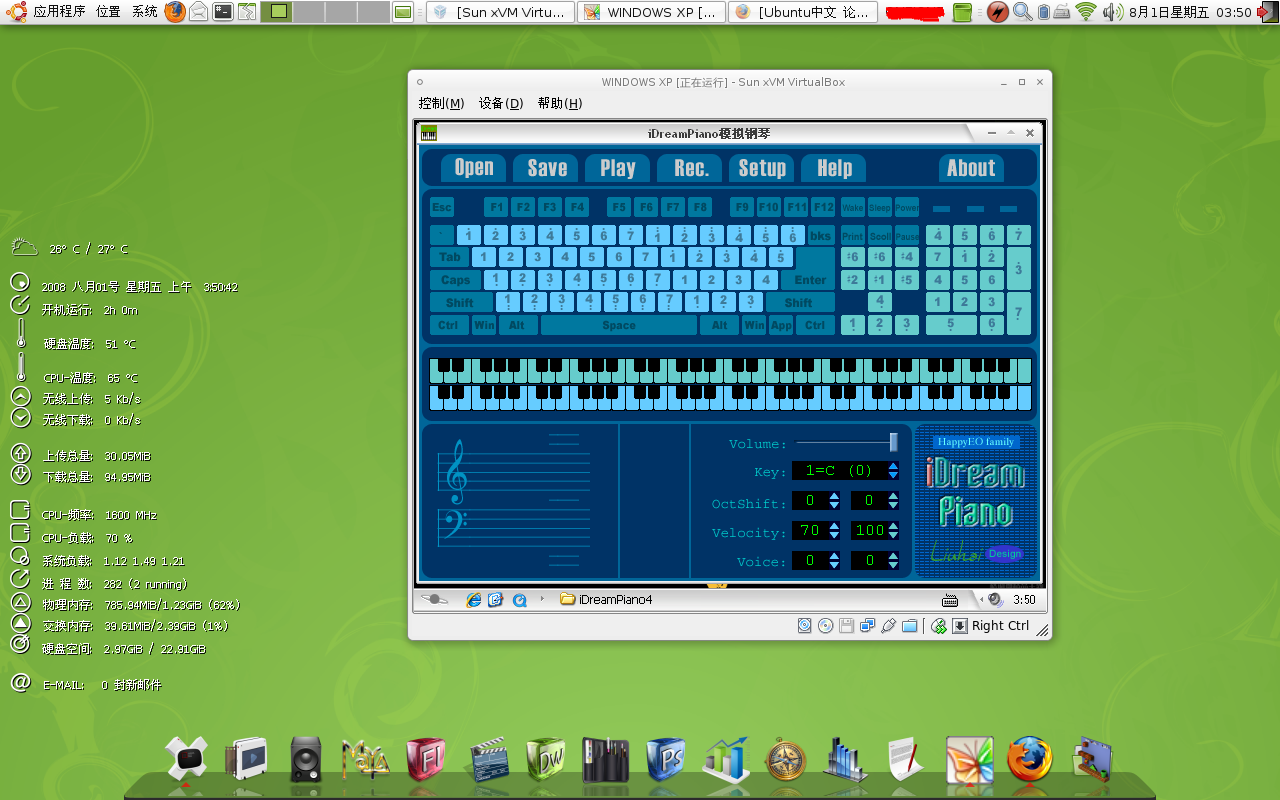Click the Help button in iDreamPiano
The width and height of the screenshot is (1280, 800).
click(834, 168)
